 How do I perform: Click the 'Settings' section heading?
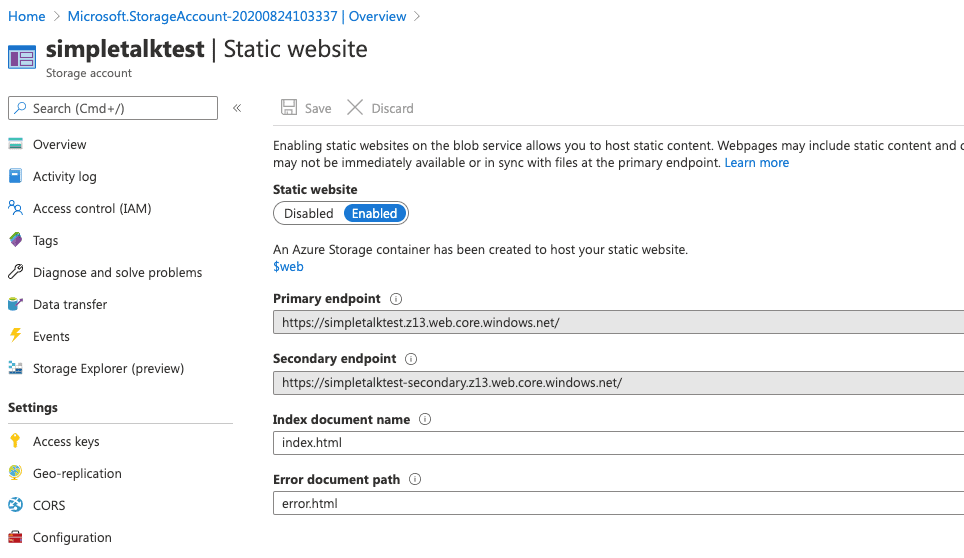(x=33, y=407)
